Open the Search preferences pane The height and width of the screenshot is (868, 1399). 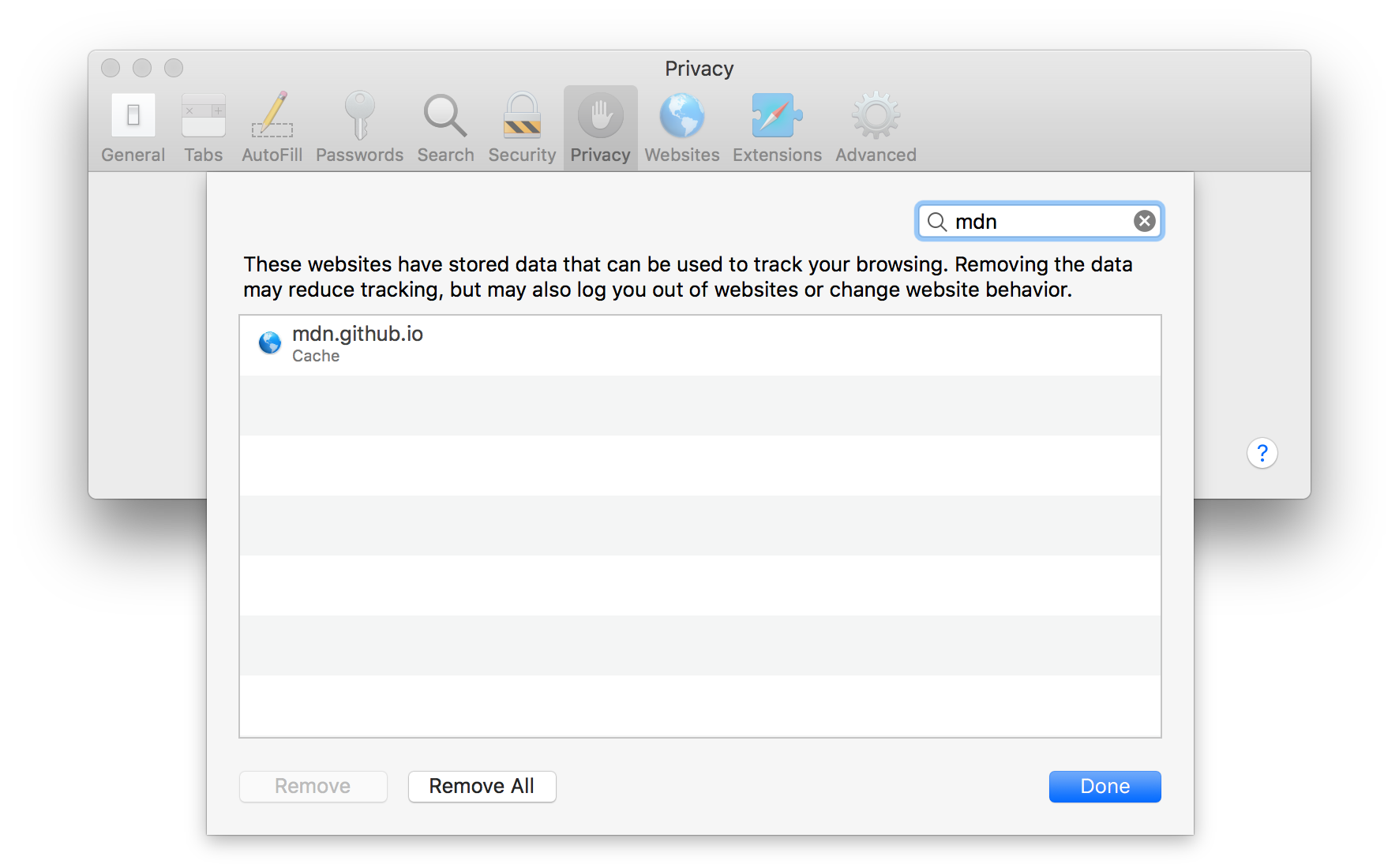tap(446, 129)
